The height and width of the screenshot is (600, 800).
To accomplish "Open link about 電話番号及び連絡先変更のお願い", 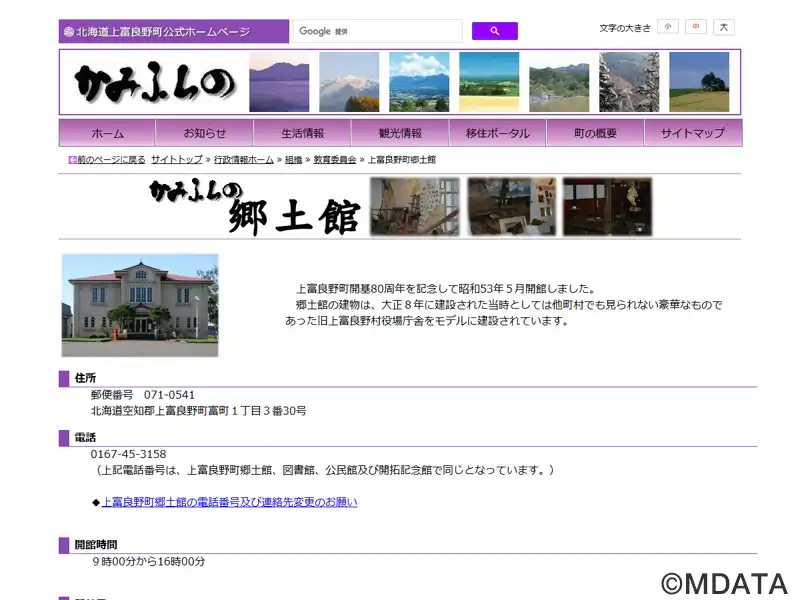I will (x=230, y=502).
